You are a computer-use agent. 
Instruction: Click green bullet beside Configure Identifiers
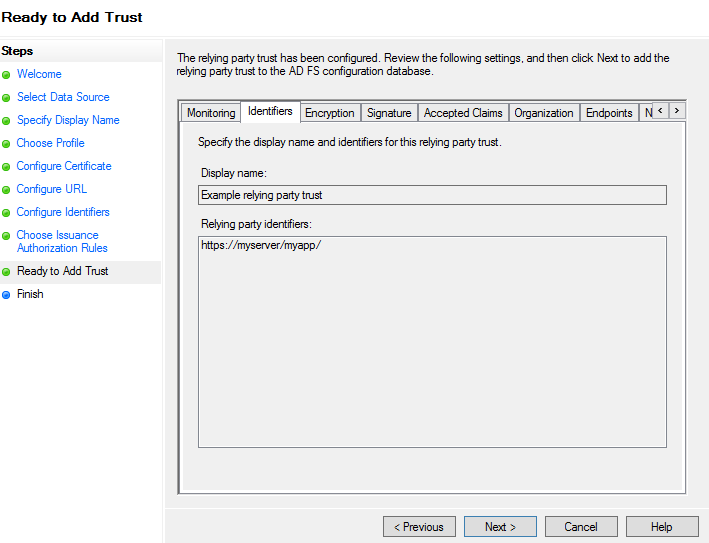tap(6, 213)
